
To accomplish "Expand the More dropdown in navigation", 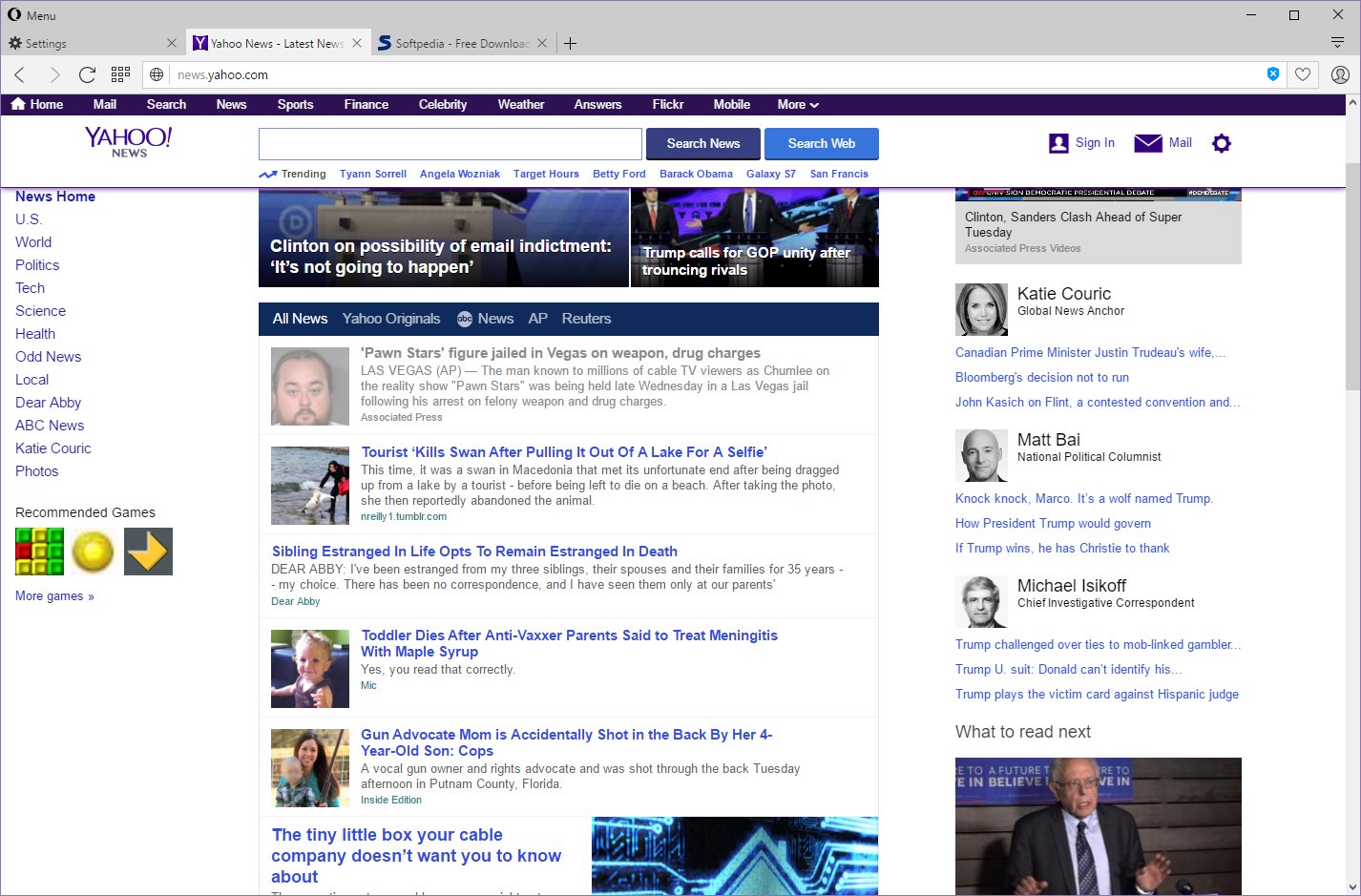I will [x=798, y=104].
